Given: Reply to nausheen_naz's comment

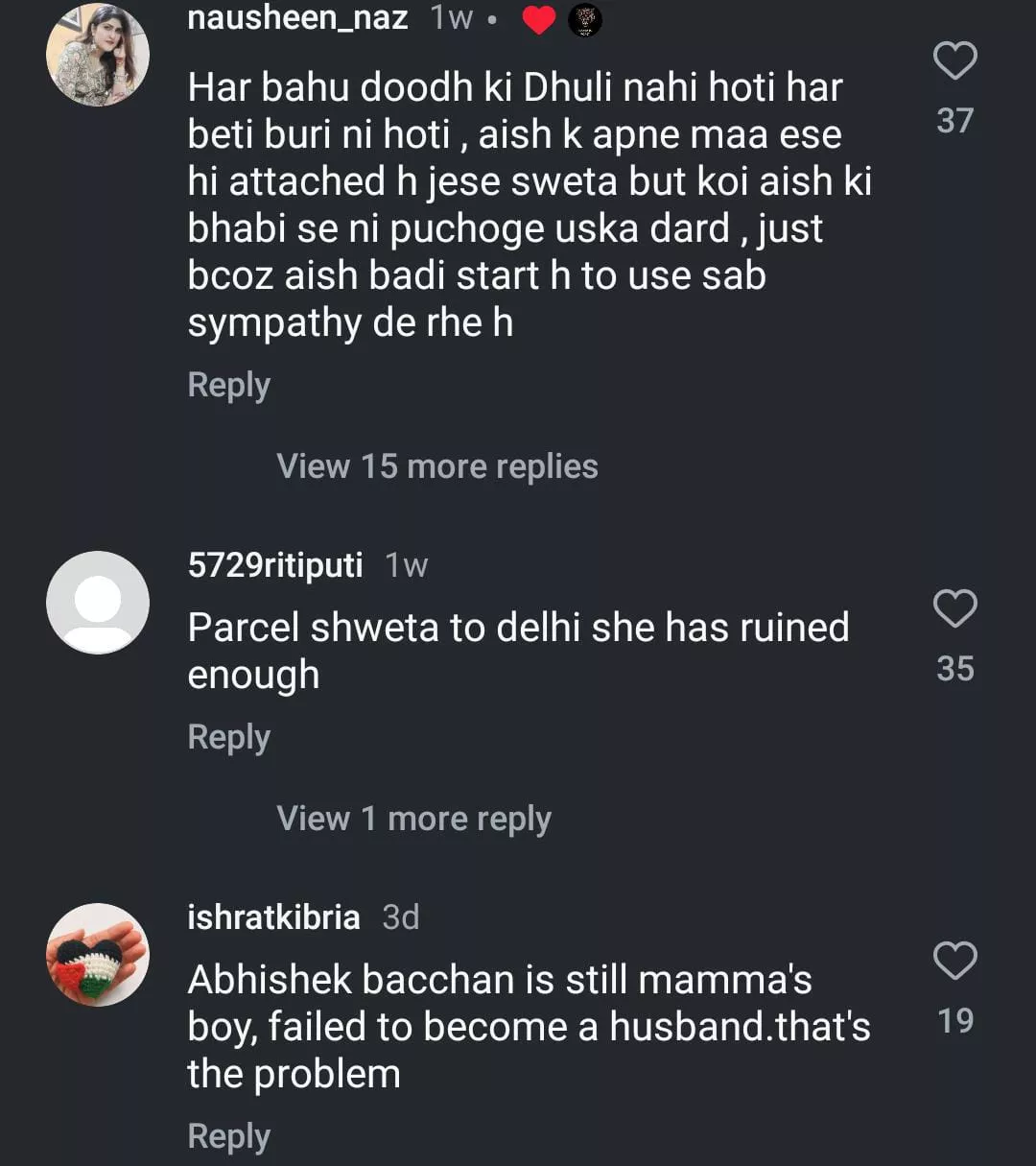Looking at the screenshot, I should coord(229,386).
